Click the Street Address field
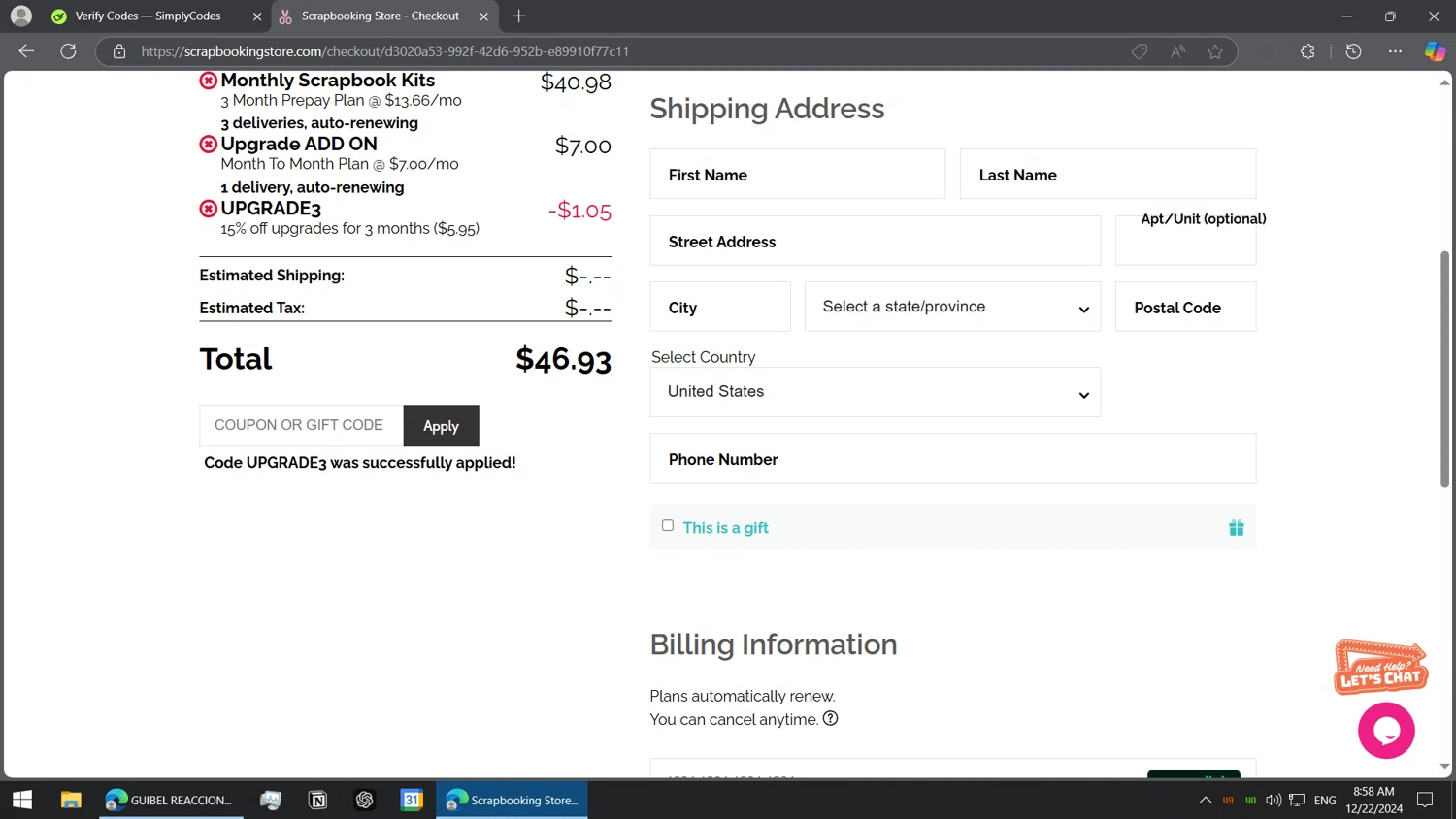The image size is (1456, 819). (x=875, y=241)
